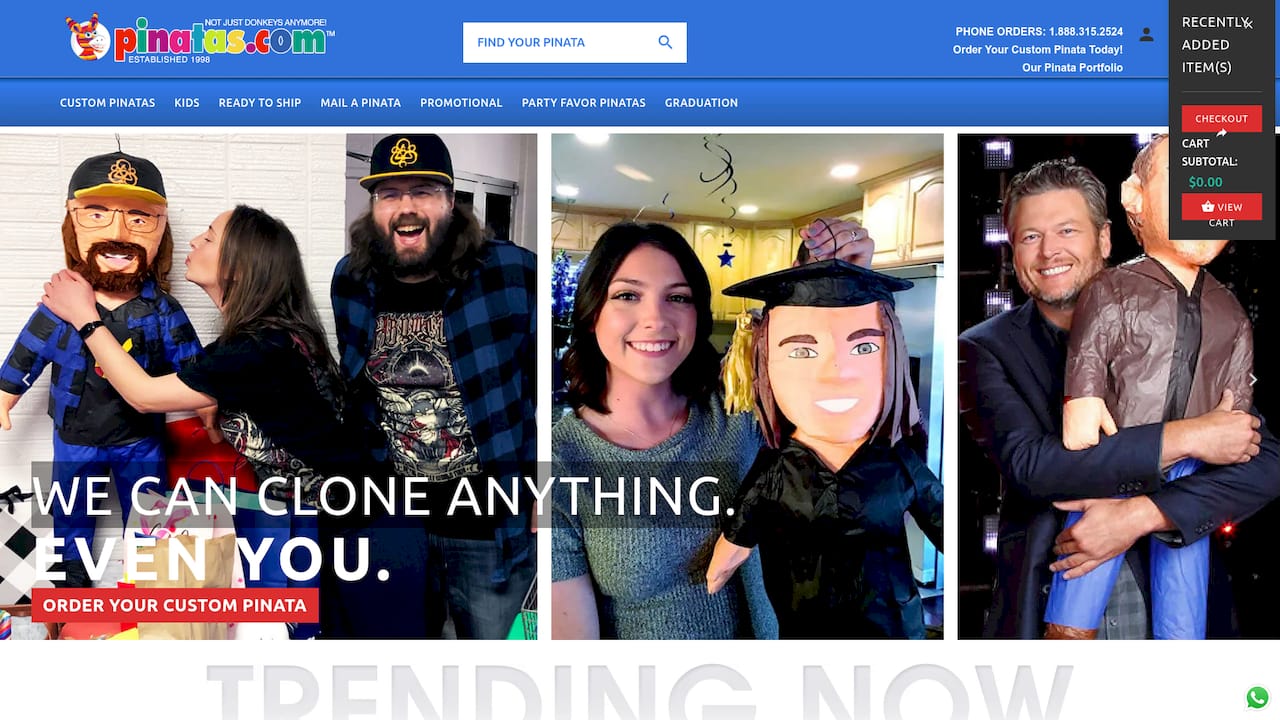This screenshot has width=1280, height=720.
Task: Open Our Pinata Portfolio link
Action: (x=1072, y=68)
